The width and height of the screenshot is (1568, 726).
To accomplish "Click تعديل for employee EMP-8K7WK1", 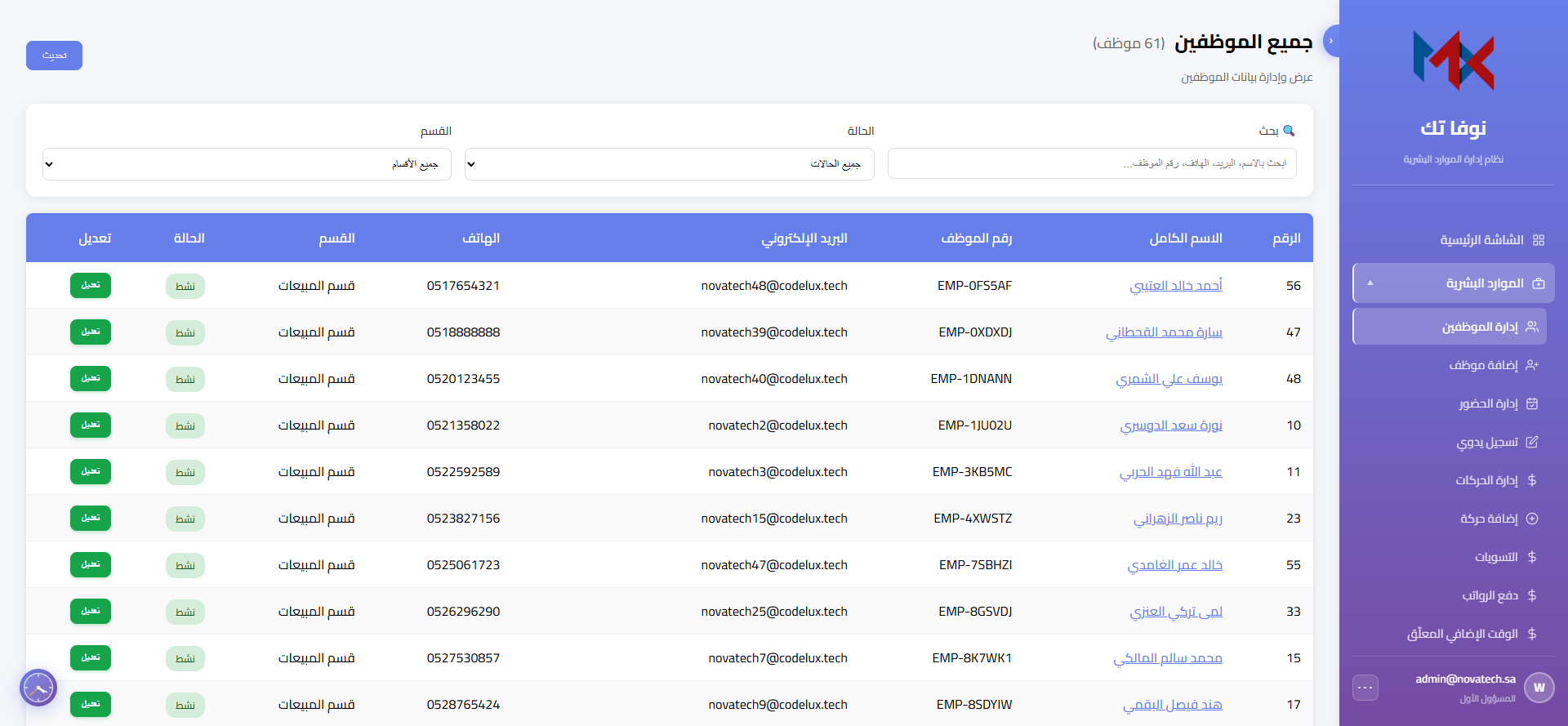I will click(x=91, y=657).
